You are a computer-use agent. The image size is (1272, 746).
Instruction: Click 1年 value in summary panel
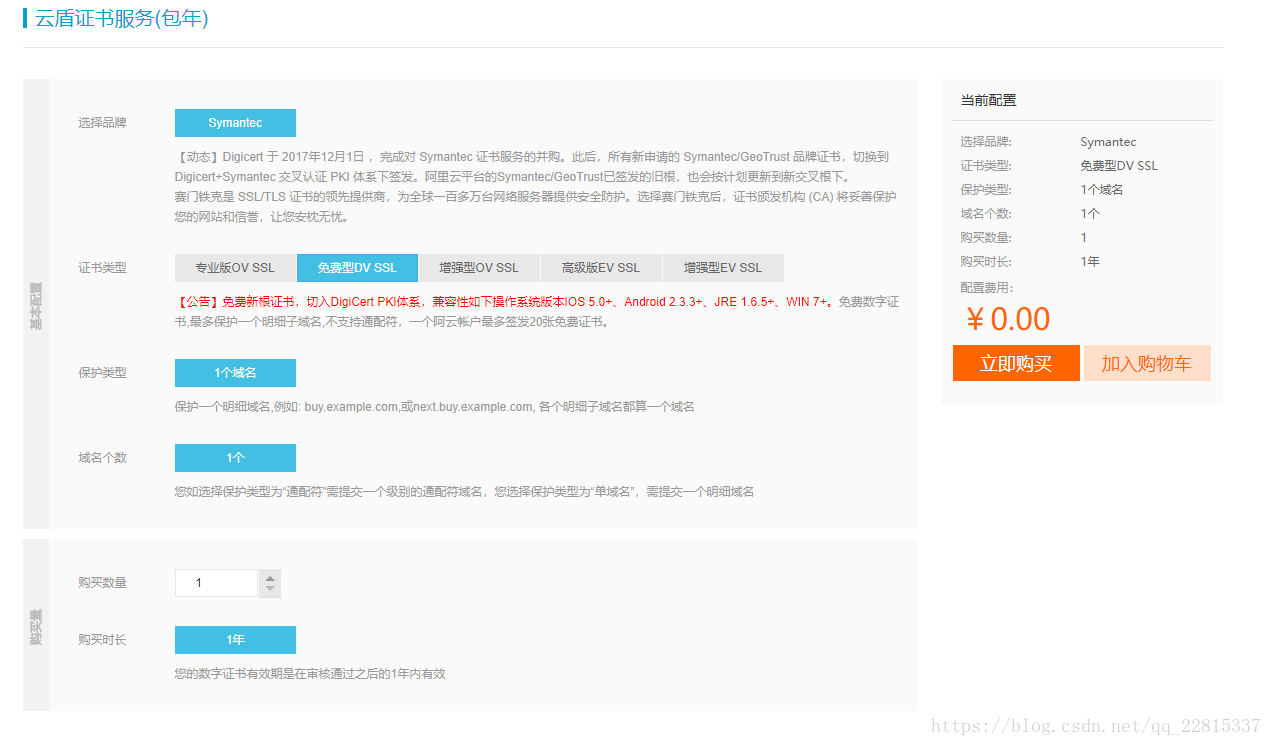(1090, 262)
